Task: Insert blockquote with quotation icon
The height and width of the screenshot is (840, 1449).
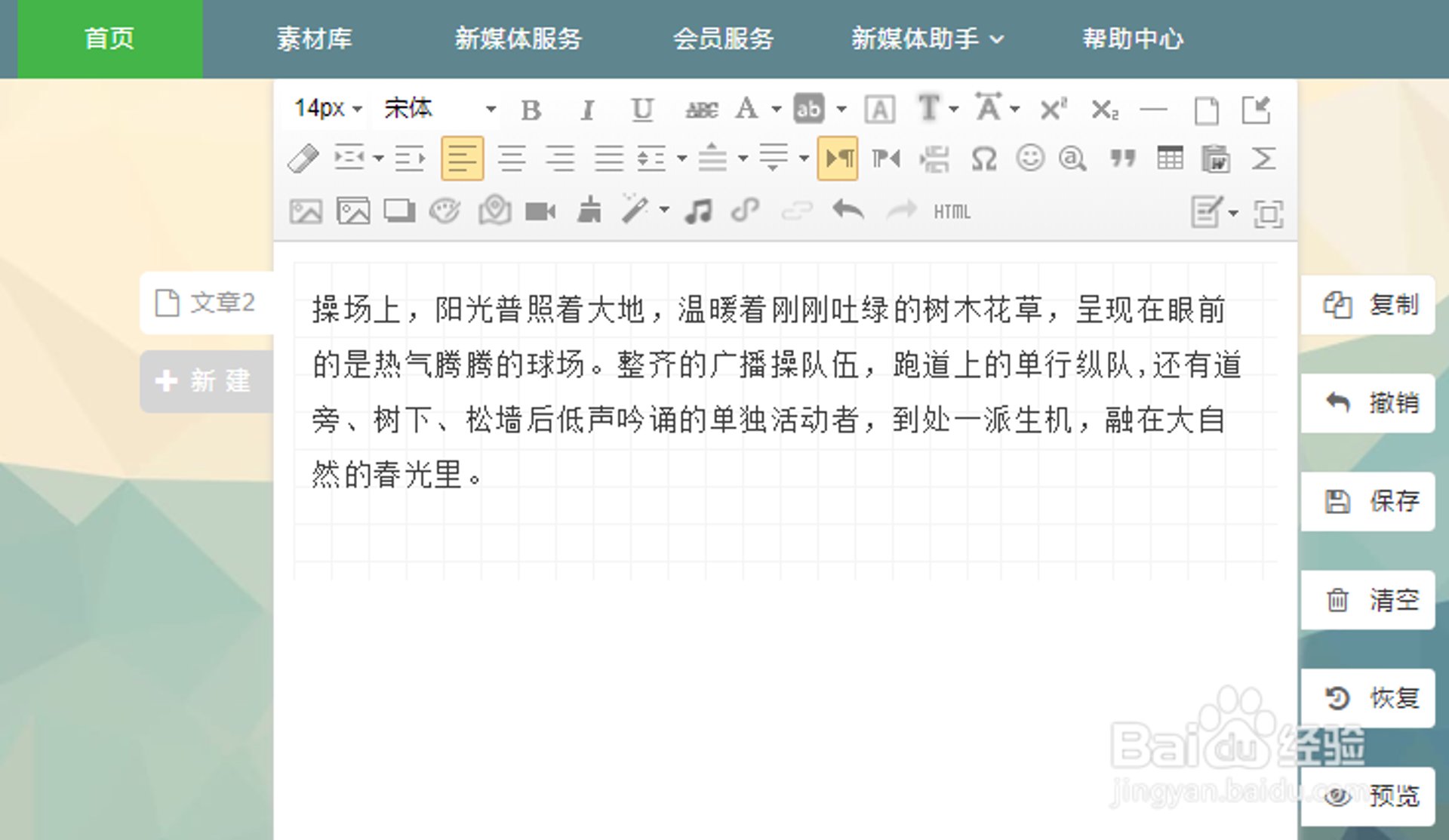Action: click(1122, 158)
